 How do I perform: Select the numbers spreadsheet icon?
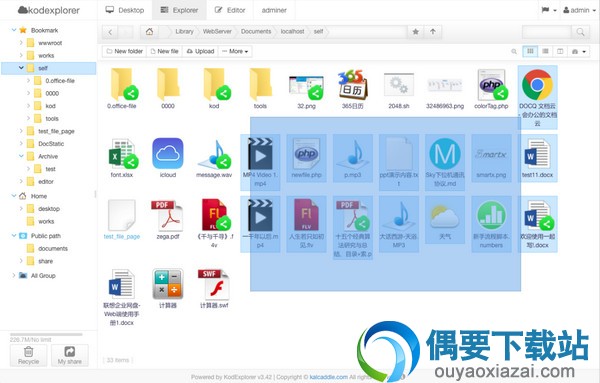click(491, 215)
